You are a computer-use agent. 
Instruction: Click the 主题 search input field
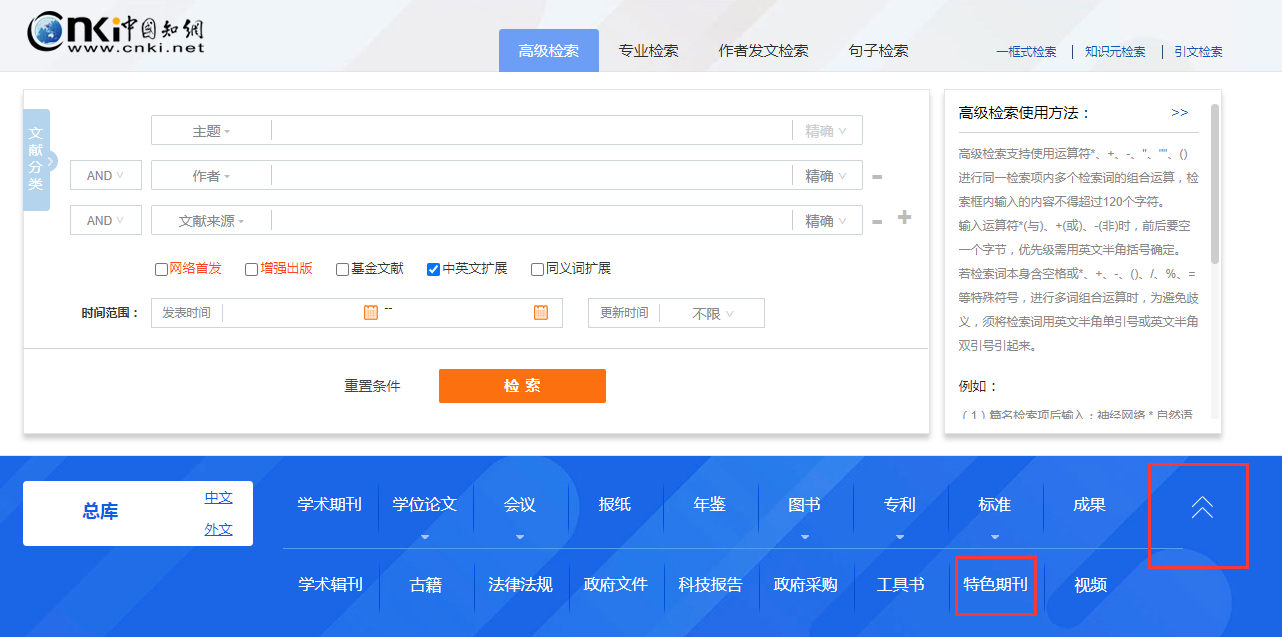[530, 131]
